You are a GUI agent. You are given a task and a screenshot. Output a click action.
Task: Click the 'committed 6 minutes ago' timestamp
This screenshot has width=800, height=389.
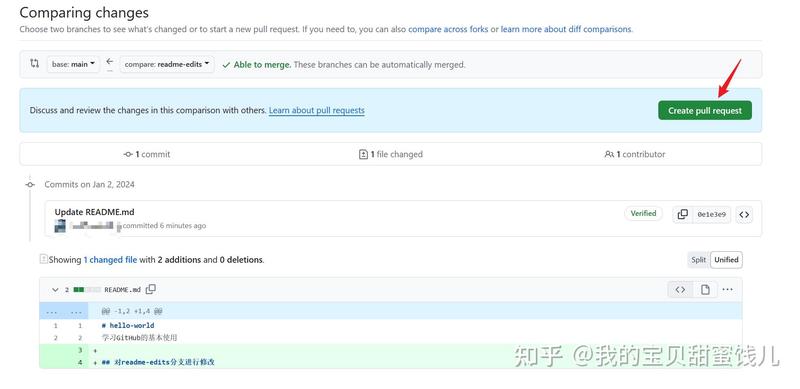tap(164, 226)
